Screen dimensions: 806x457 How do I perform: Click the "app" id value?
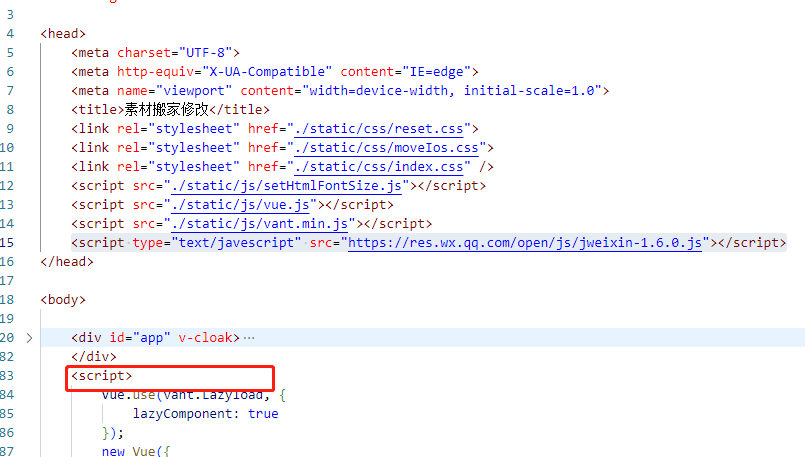click(151, 338)
